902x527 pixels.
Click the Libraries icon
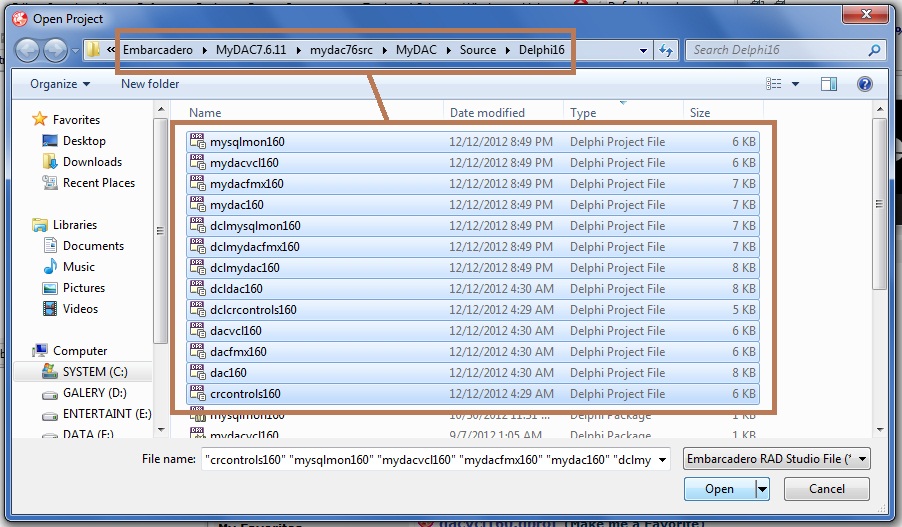(40, 224)
